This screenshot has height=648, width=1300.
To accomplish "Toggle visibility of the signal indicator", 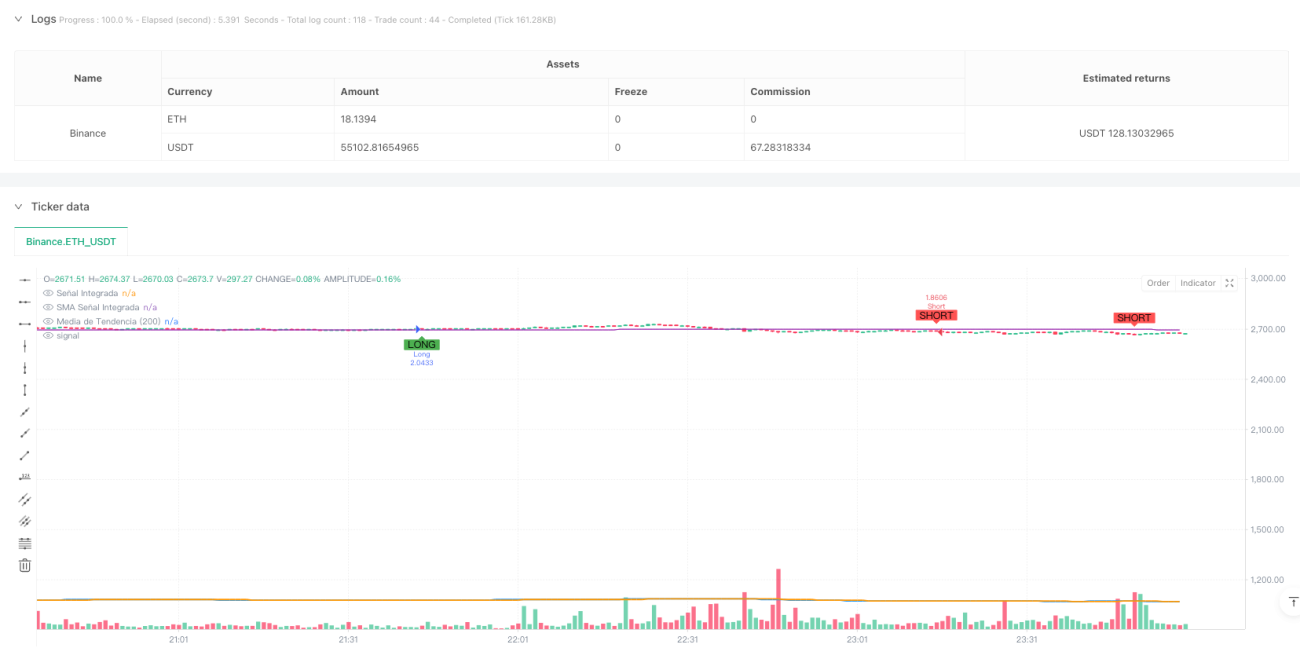I will pos(48,335).
